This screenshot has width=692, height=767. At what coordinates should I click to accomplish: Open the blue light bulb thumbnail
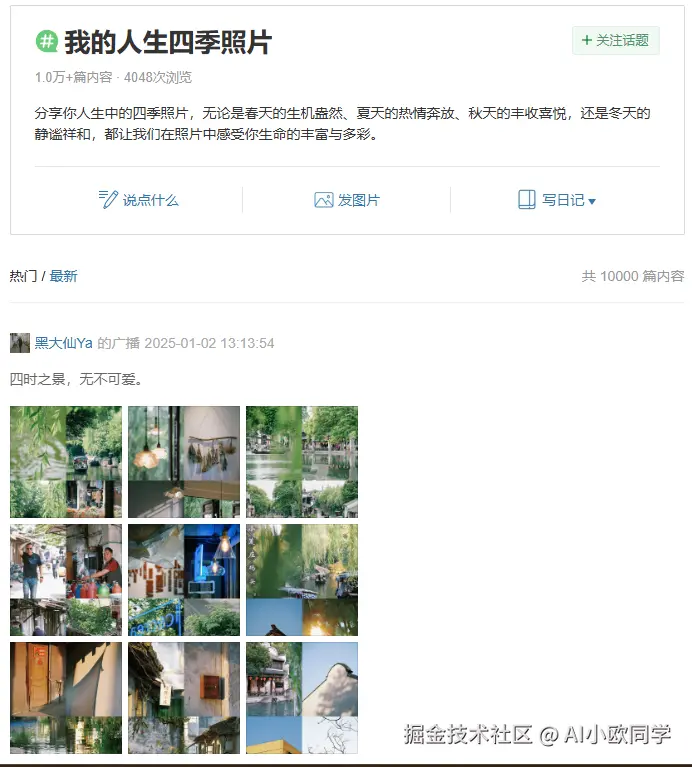[184, 580]
